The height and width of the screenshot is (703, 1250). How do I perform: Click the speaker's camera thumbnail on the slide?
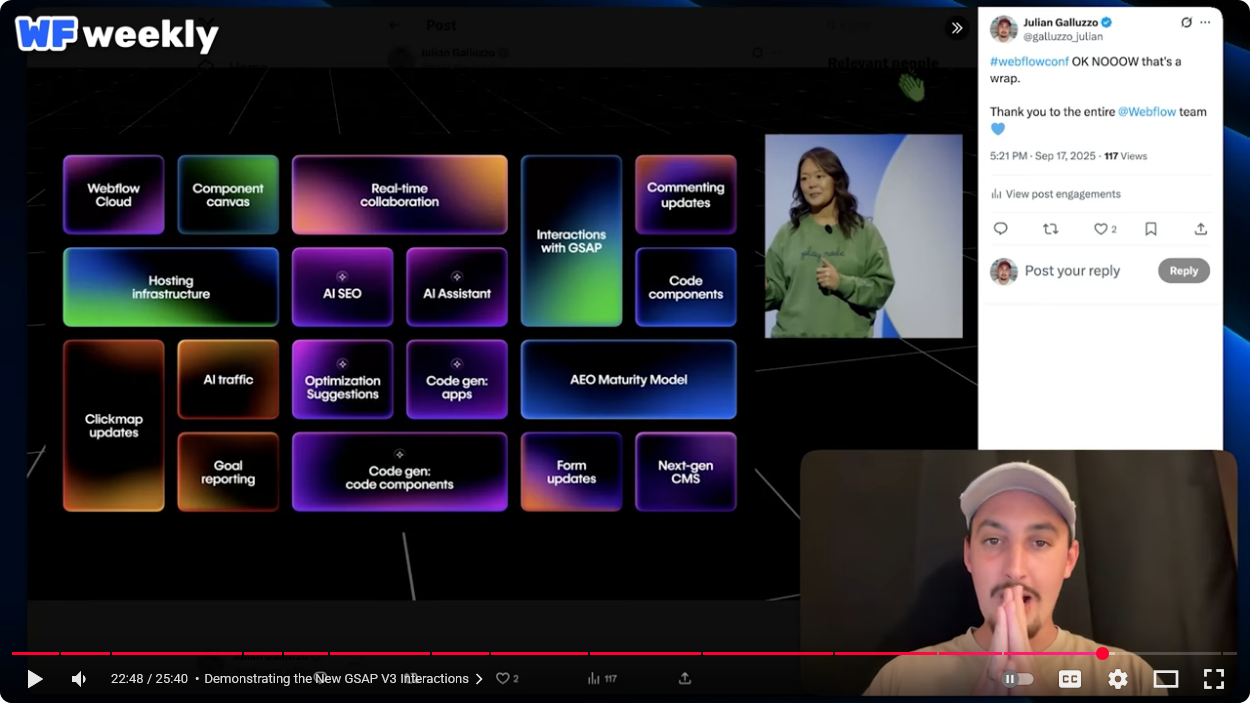863,236
